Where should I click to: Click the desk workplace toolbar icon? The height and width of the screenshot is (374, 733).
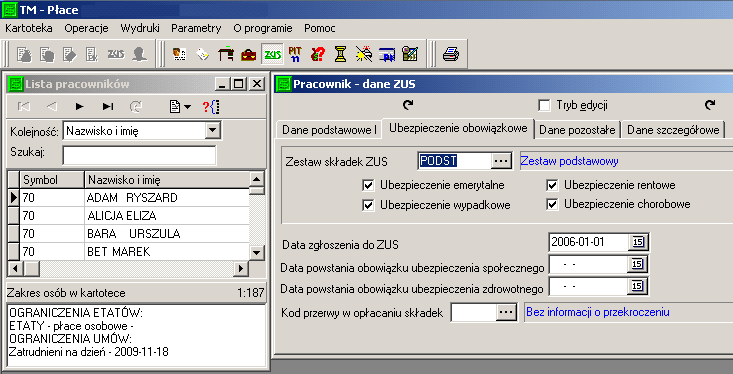[225, 55]
